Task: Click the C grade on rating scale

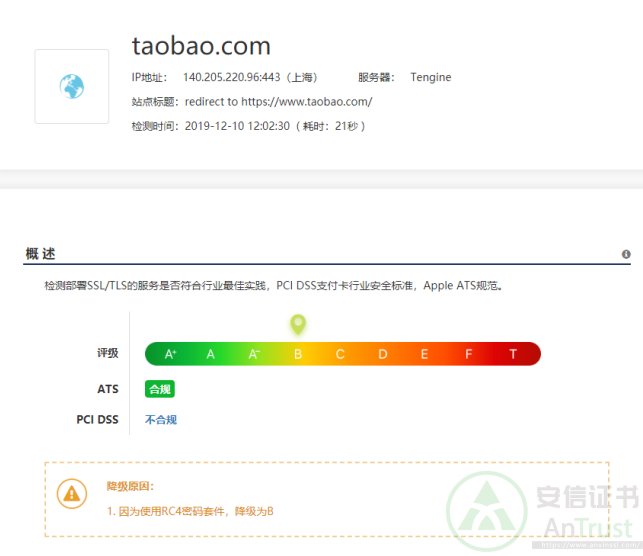Action: tap(340, 354)
